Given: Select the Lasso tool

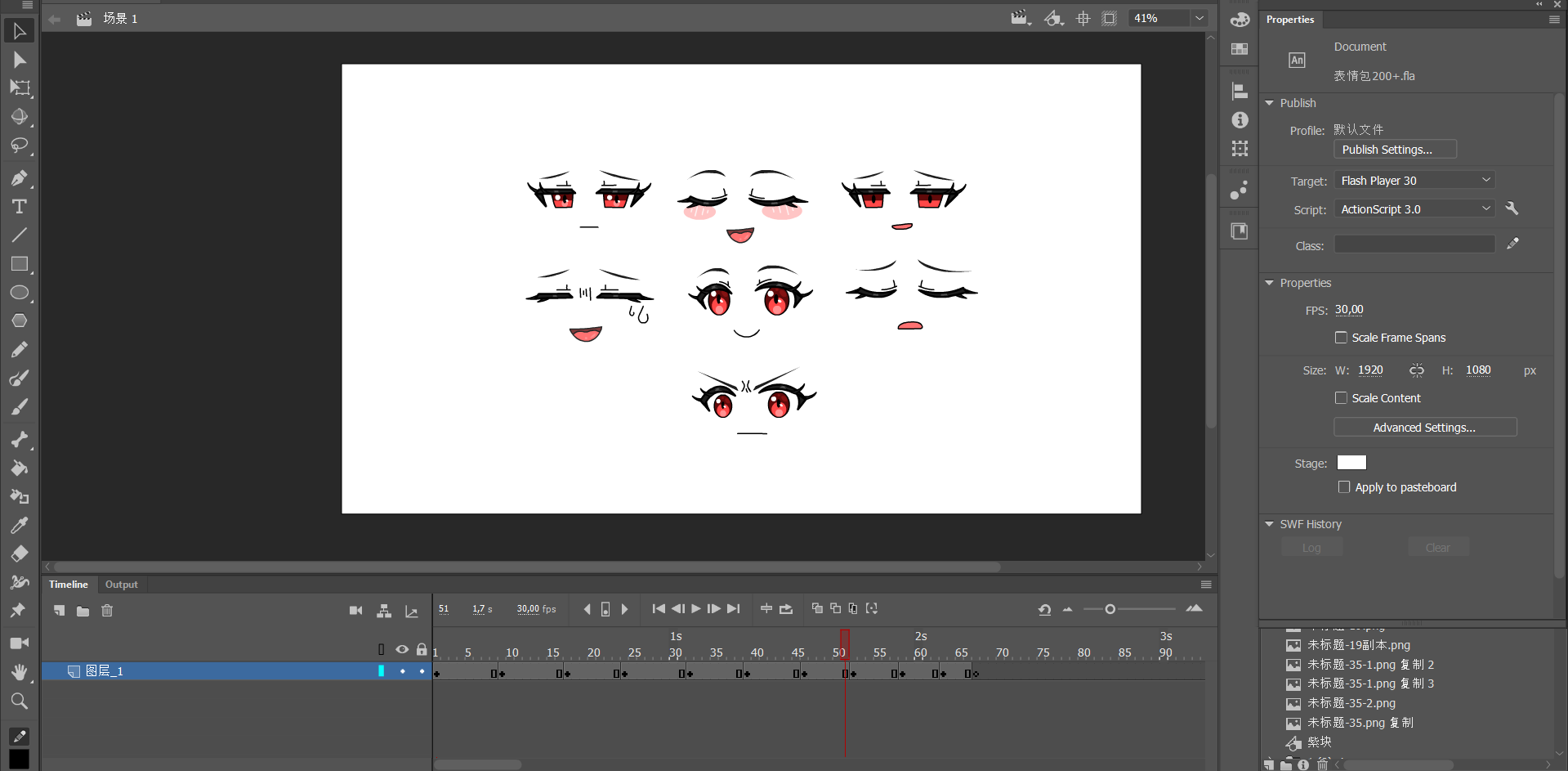Looking at the screenshot, I should pos(19,146).
